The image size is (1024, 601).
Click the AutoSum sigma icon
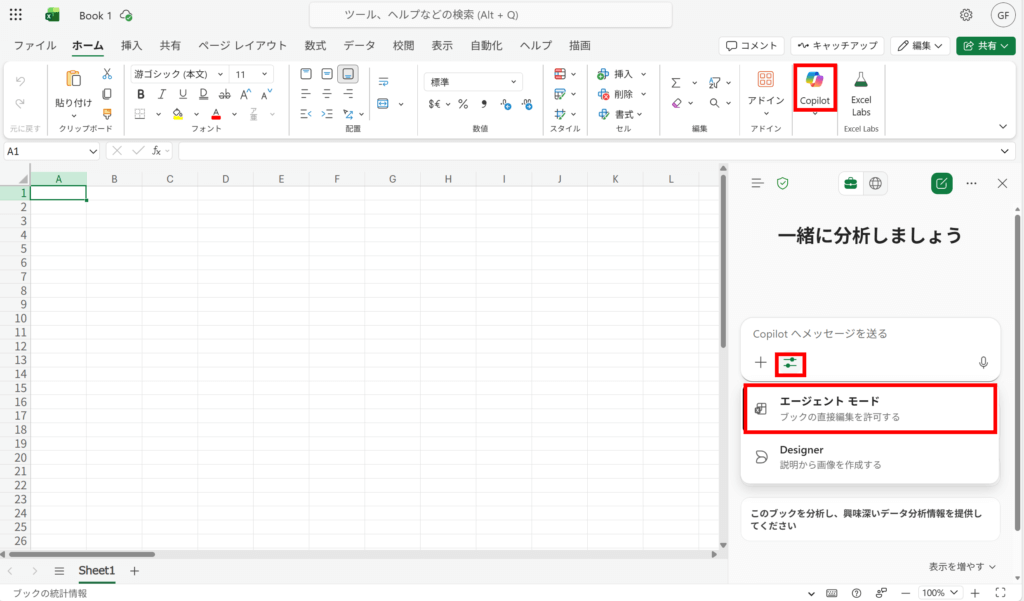676,82
